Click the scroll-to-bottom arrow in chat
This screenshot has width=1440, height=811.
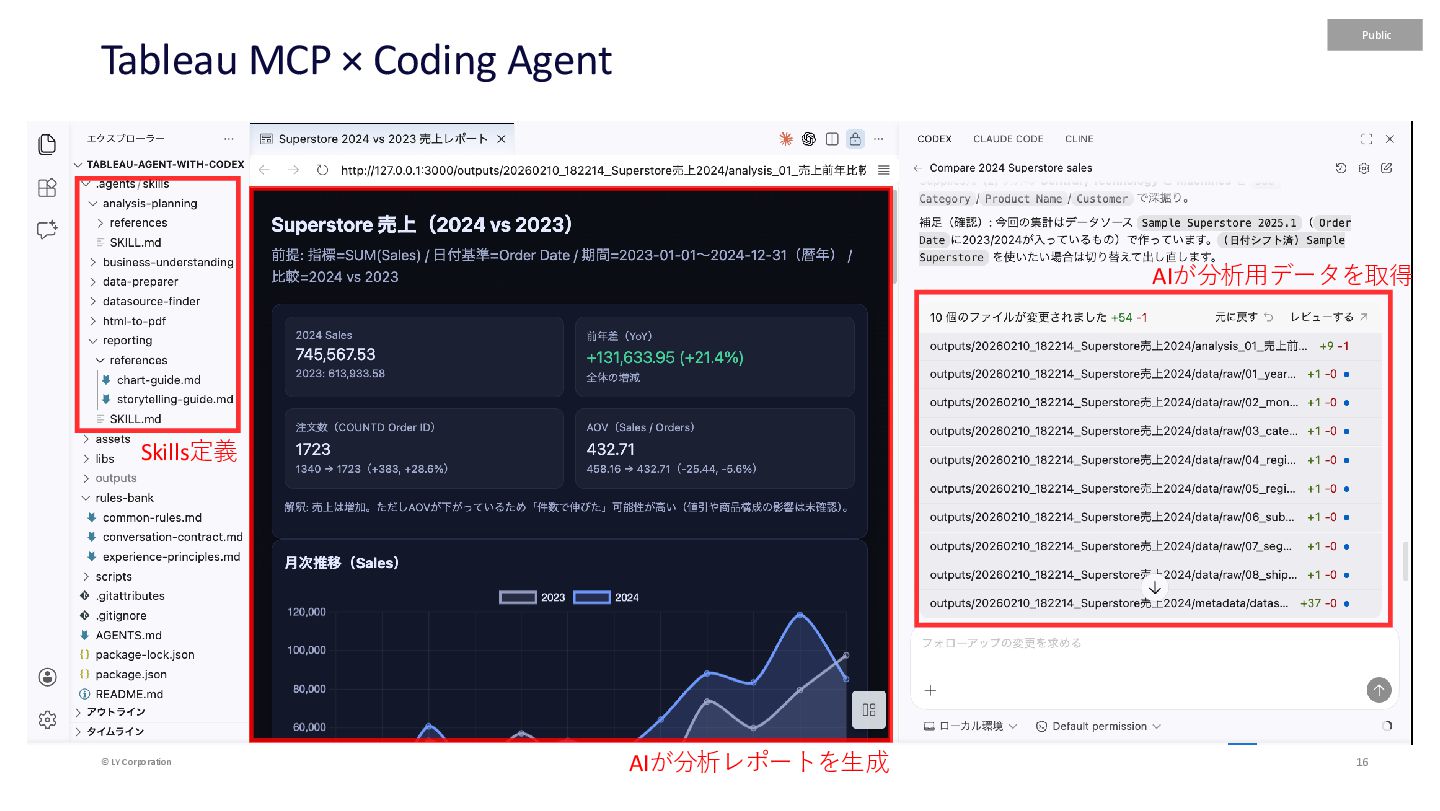[x=1155, y=588]
